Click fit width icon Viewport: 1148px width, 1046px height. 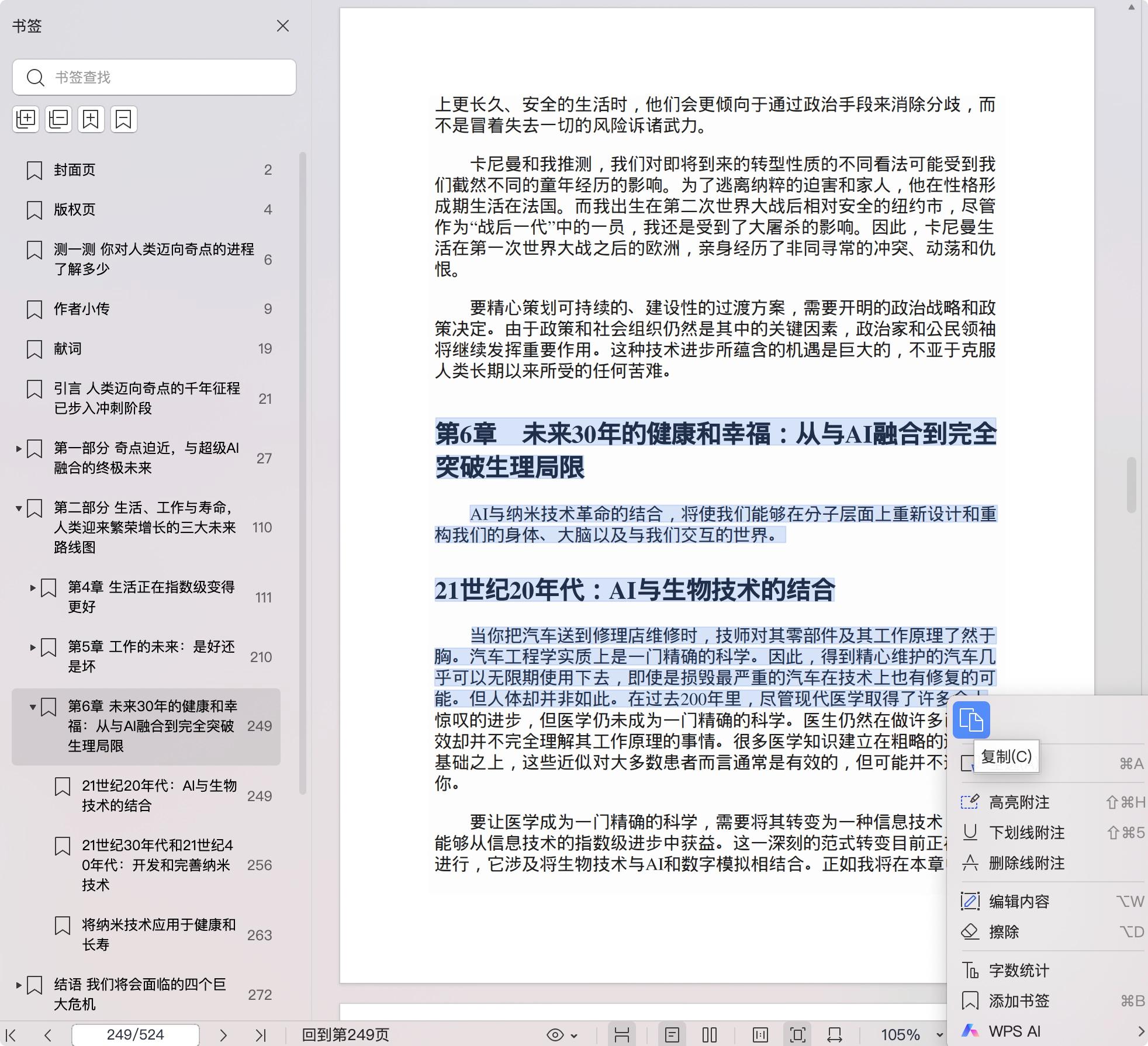tap(835, 1035)
